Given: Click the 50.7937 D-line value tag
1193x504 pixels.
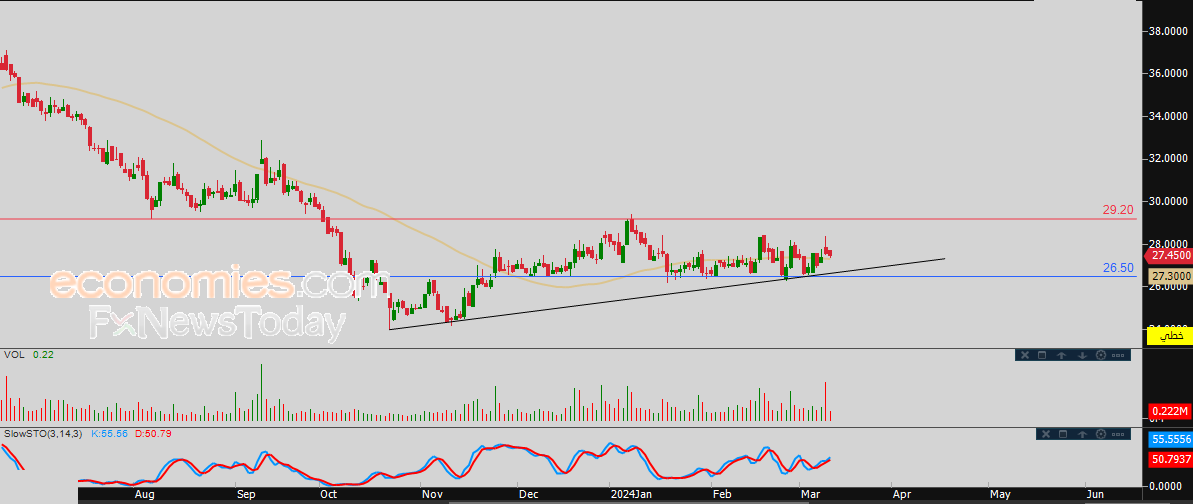Looking at the screenshot, I should click(1169, 459).
